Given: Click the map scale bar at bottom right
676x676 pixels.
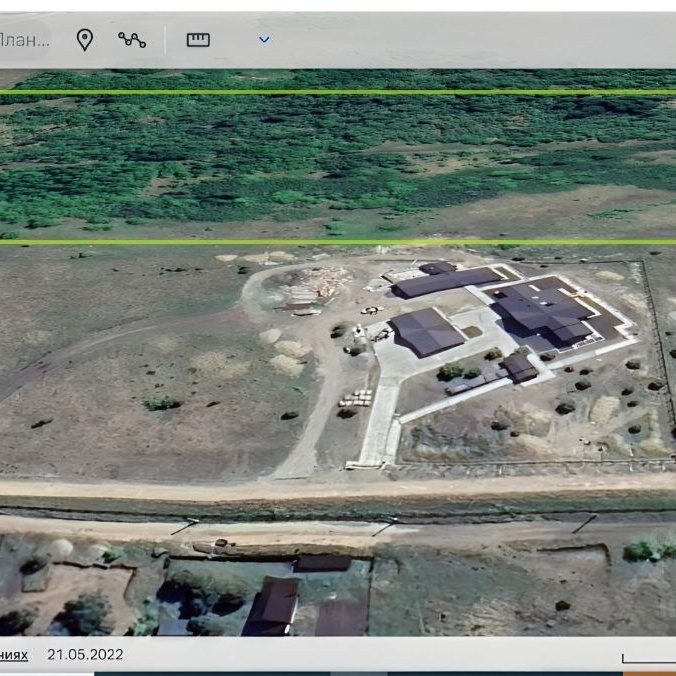Looking at the screenshot, I should click(647, 659).
